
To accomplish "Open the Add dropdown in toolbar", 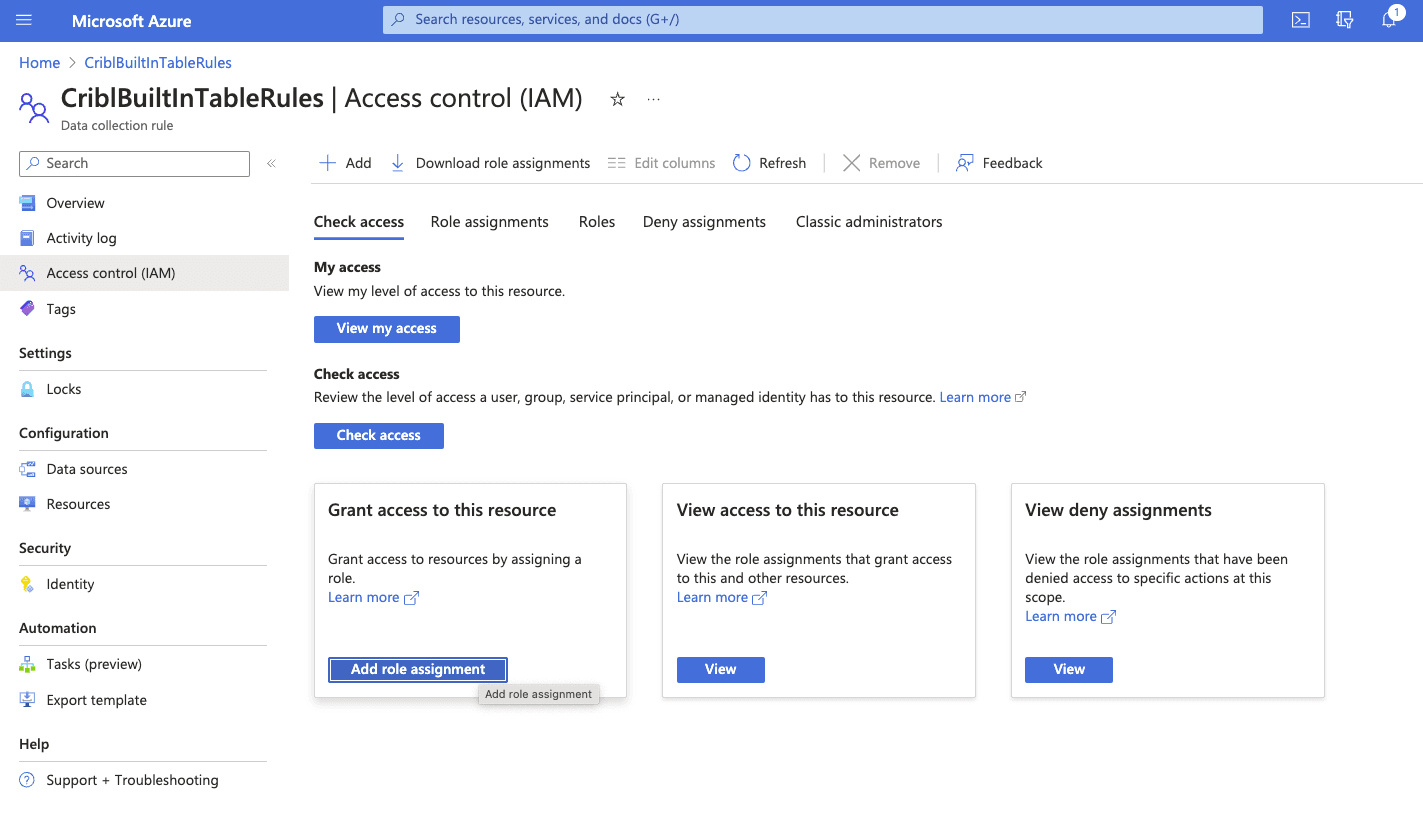I will pyautogui.click(x=345, y=163).
